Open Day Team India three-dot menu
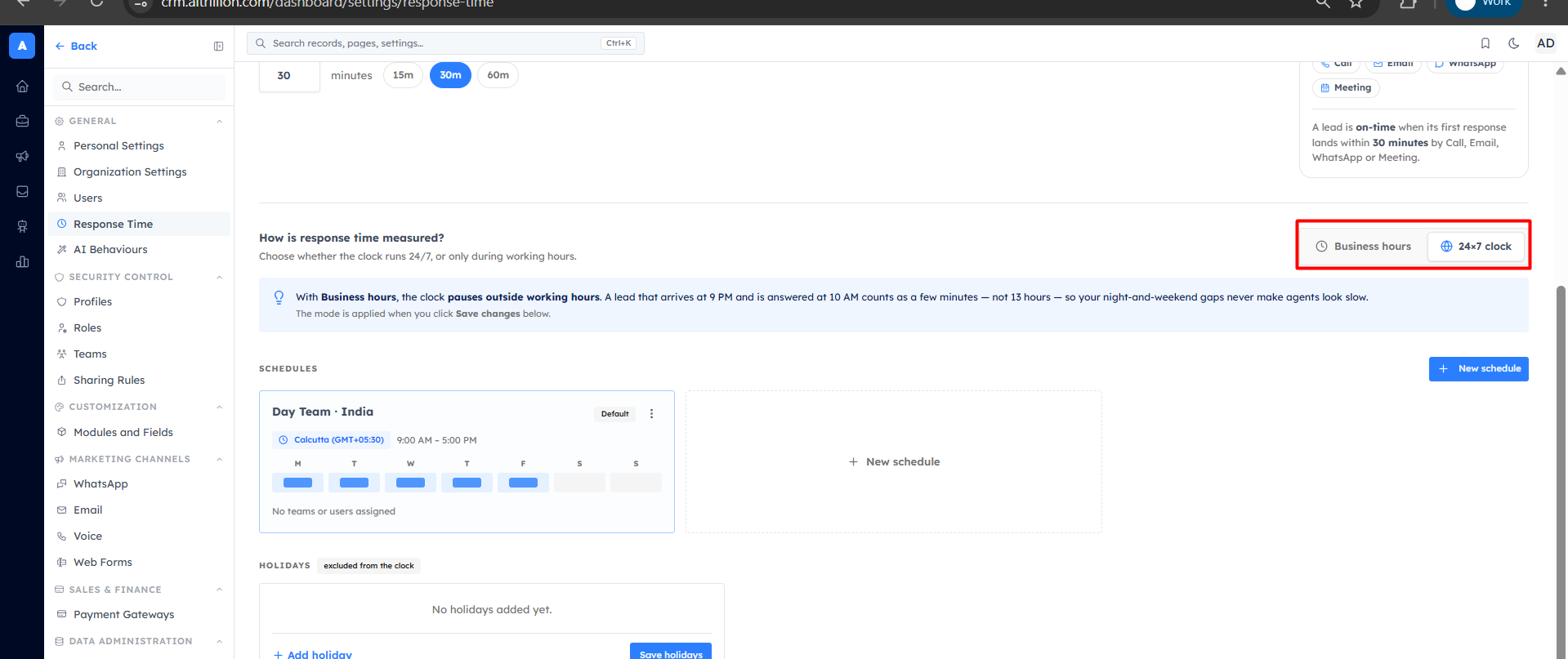The width and height of the screenshot is (1568, 659). pyautogui.click(x=651, y=414)
